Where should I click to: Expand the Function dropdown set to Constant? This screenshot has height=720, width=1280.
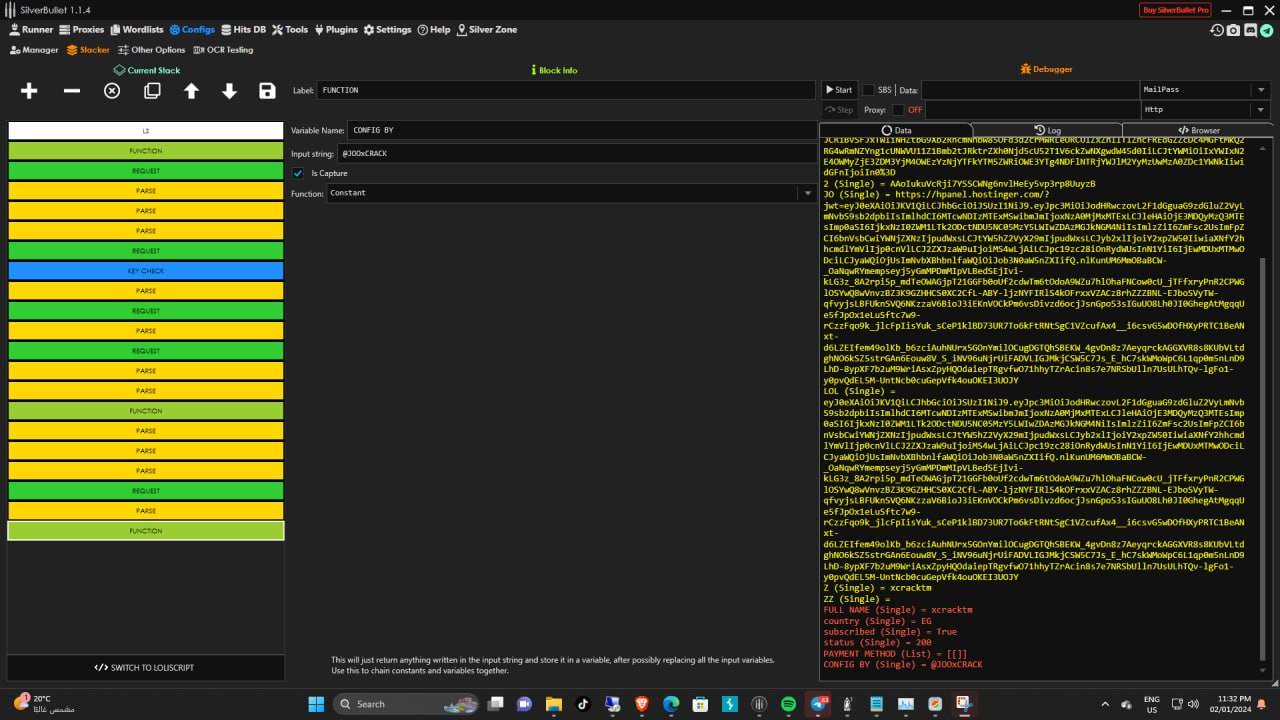(x=807, y=193)
